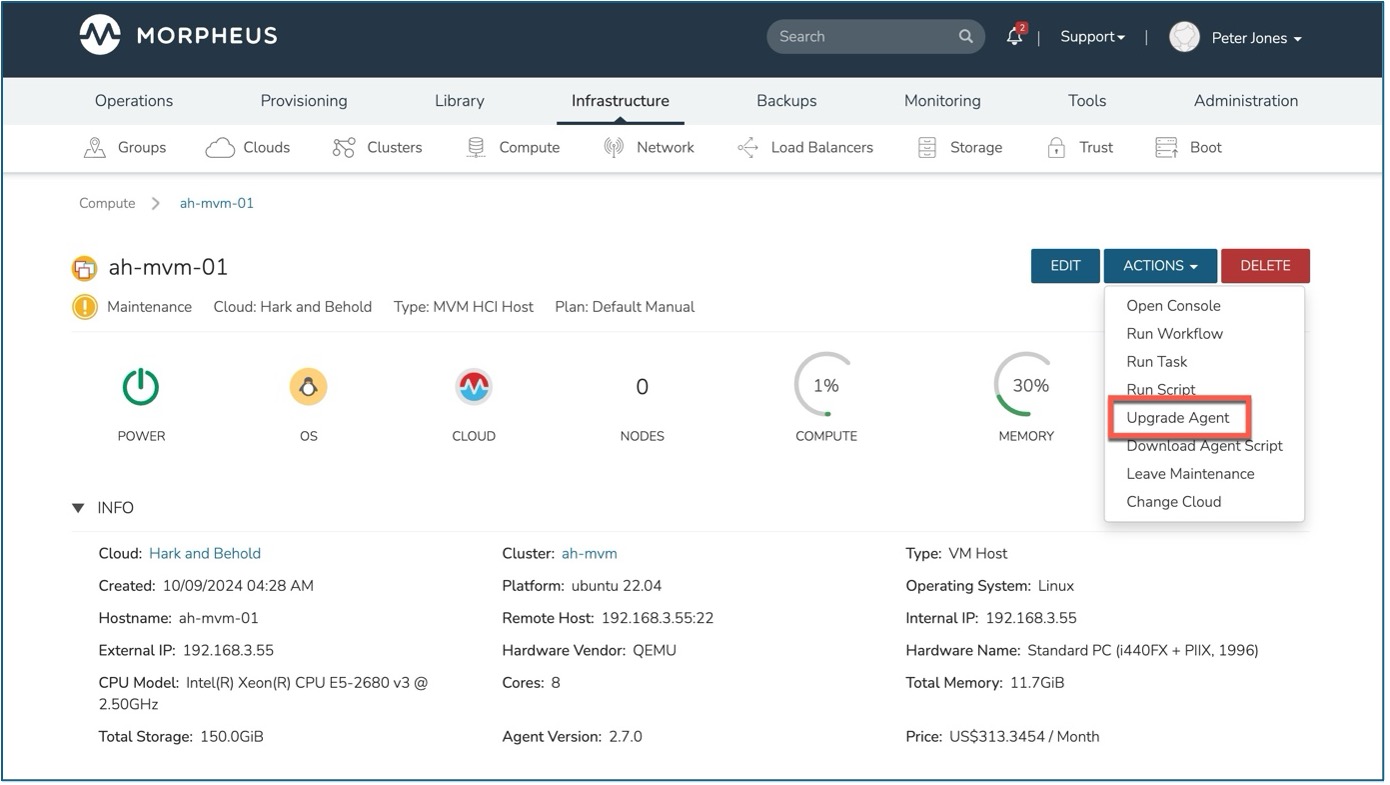This screenshot has height=785, width=1390.
Task: Open the Support dropdown in header
Action: pos(1091,36)
